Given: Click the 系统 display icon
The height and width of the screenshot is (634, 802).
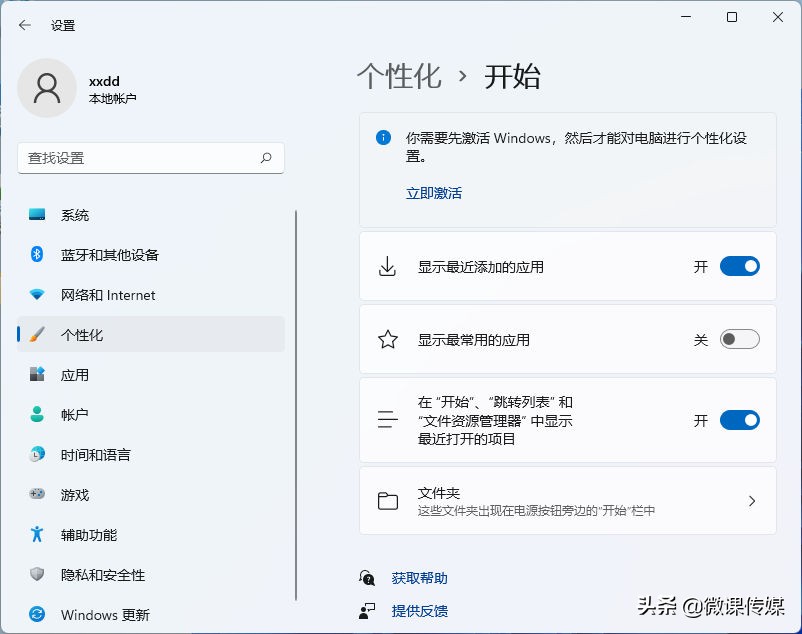Looking at the screenshot, I should coord(37,214).
